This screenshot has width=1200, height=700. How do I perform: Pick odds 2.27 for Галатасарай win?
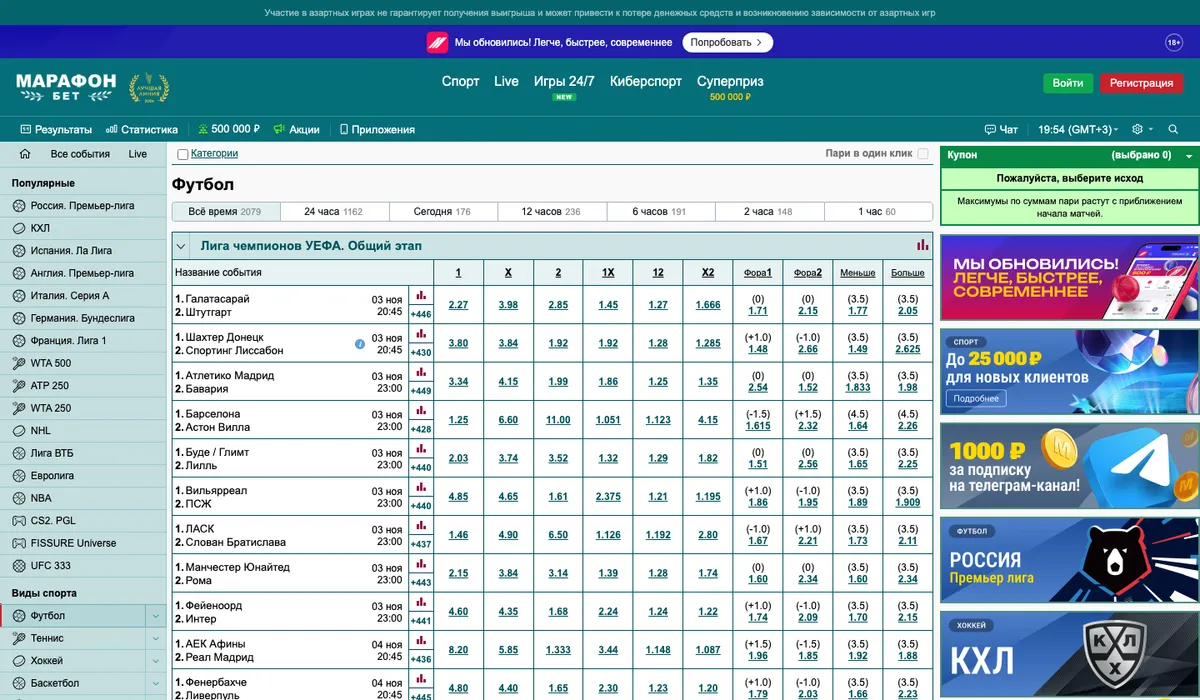[458, 305]
